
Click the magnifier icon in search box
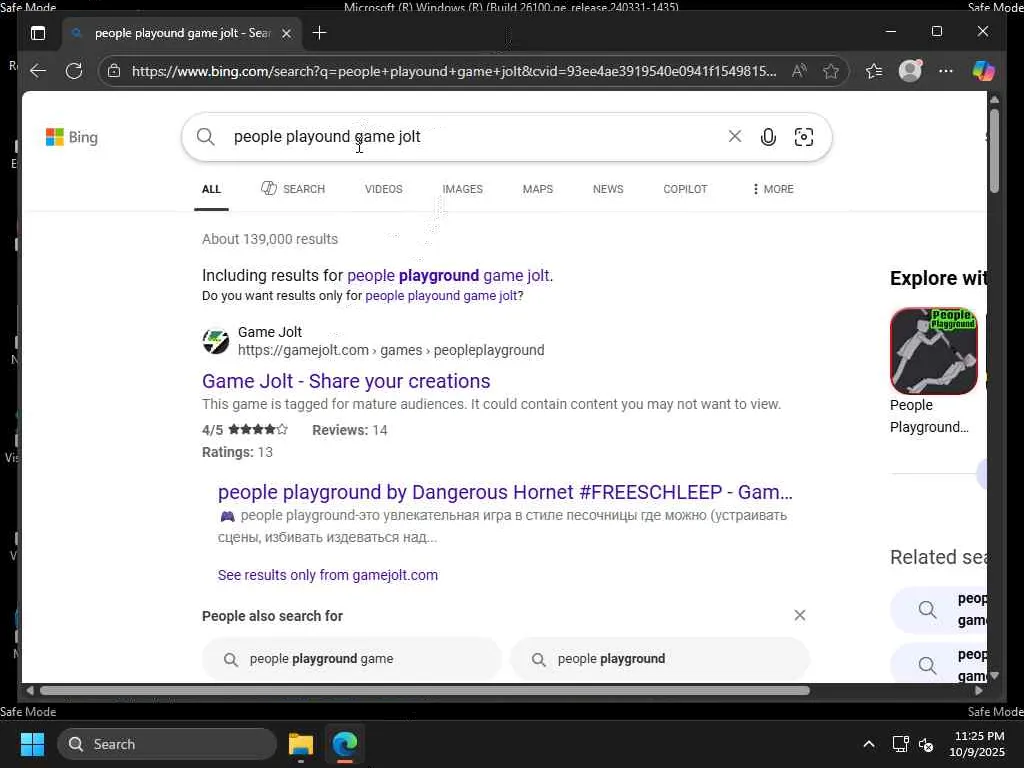(x=206, y=136)
